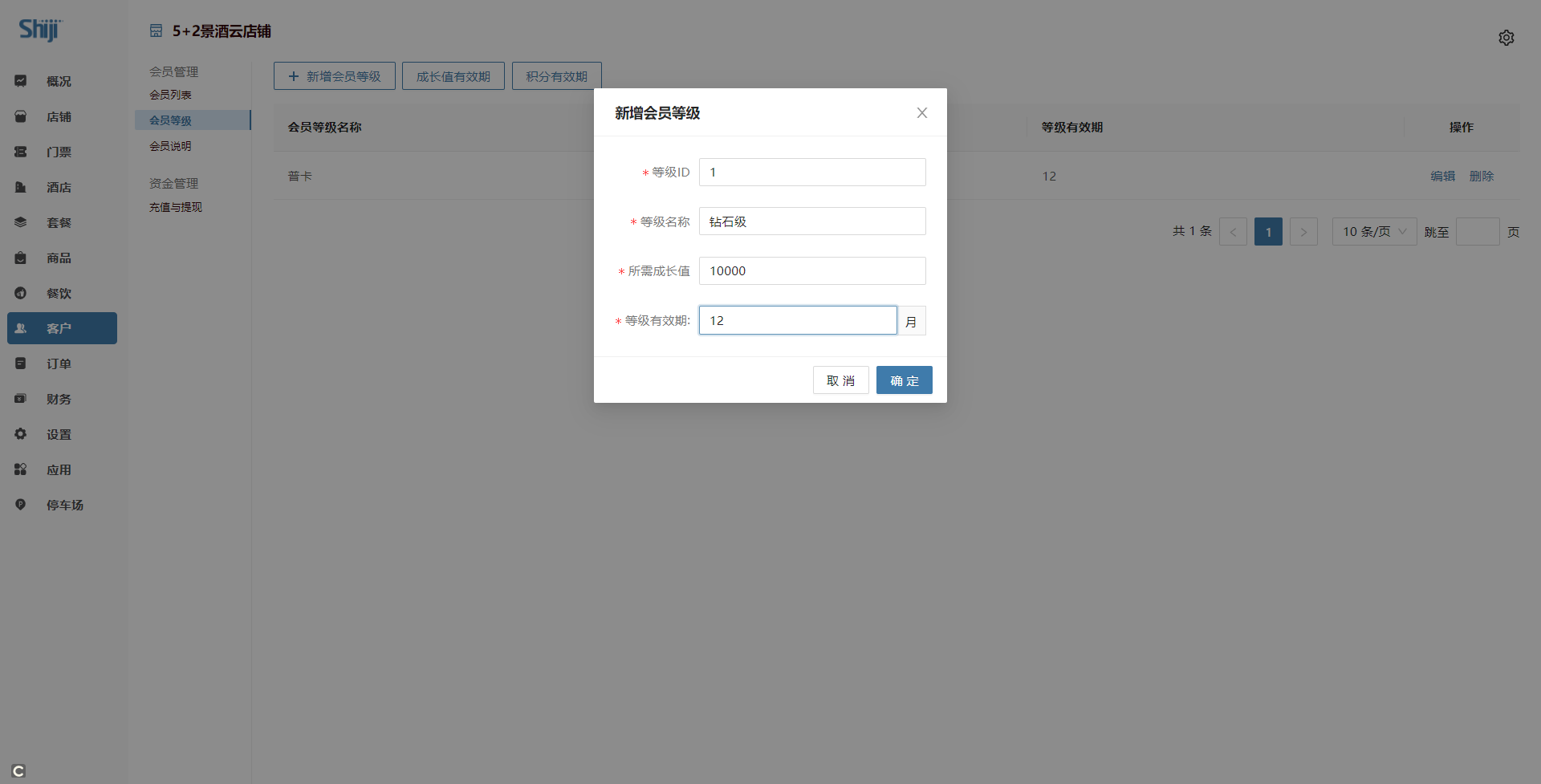This screenshot has width=1541, height=784.
Task: Click the 12 validity cell in 普卡 row
Action: tap(1049, 177)
